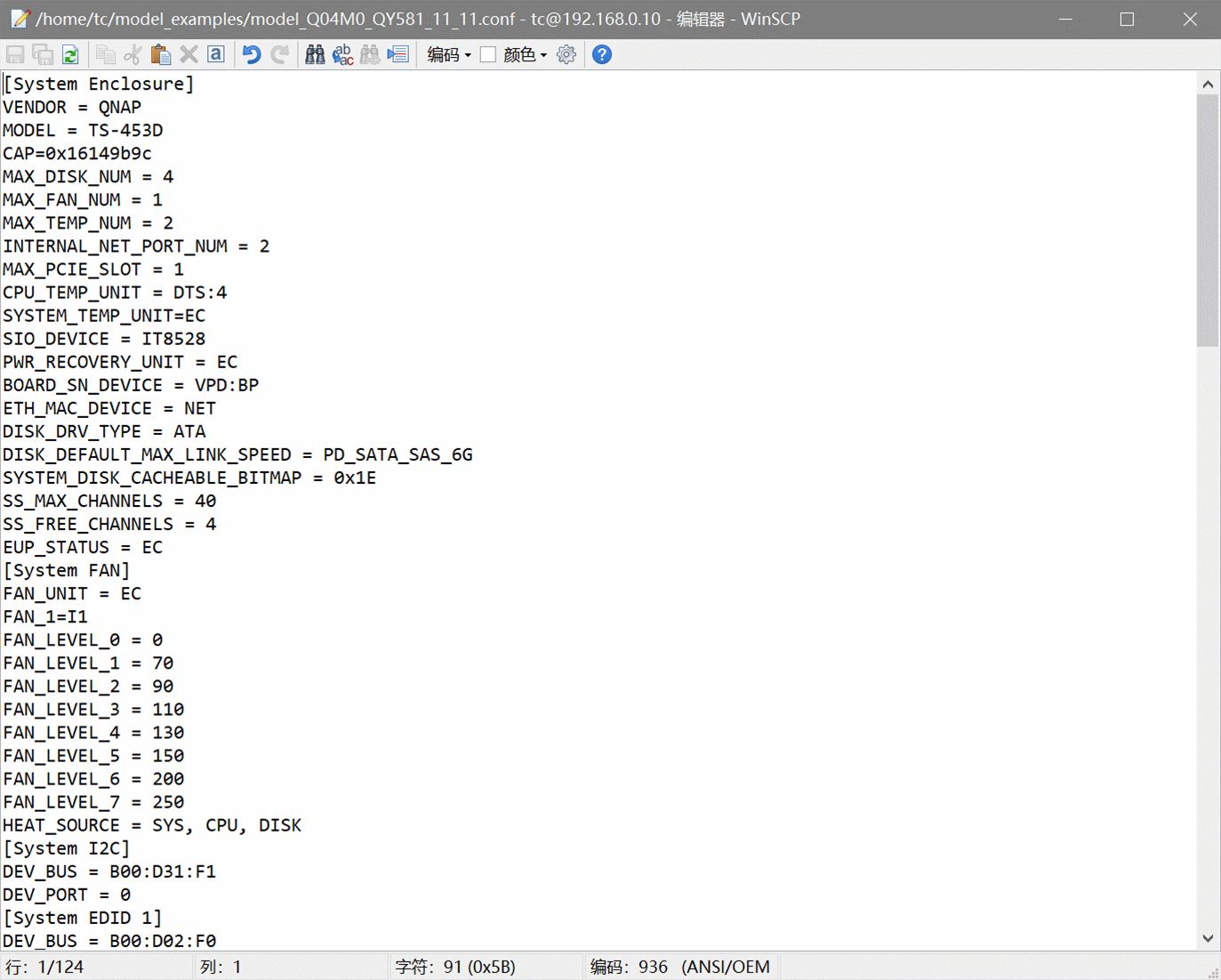Toggle the color checkbox beside 颜色
This screenshot has width=1221, height=980.
pyautogui.click(x=488, y=54)
